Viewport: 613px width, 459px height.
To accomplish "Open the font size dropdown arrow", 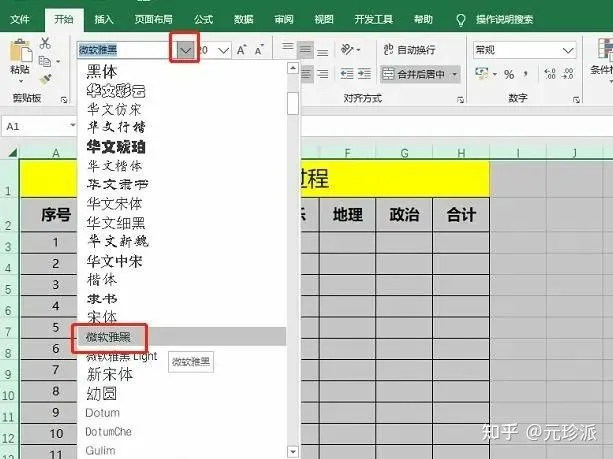I will pos(224,49).
